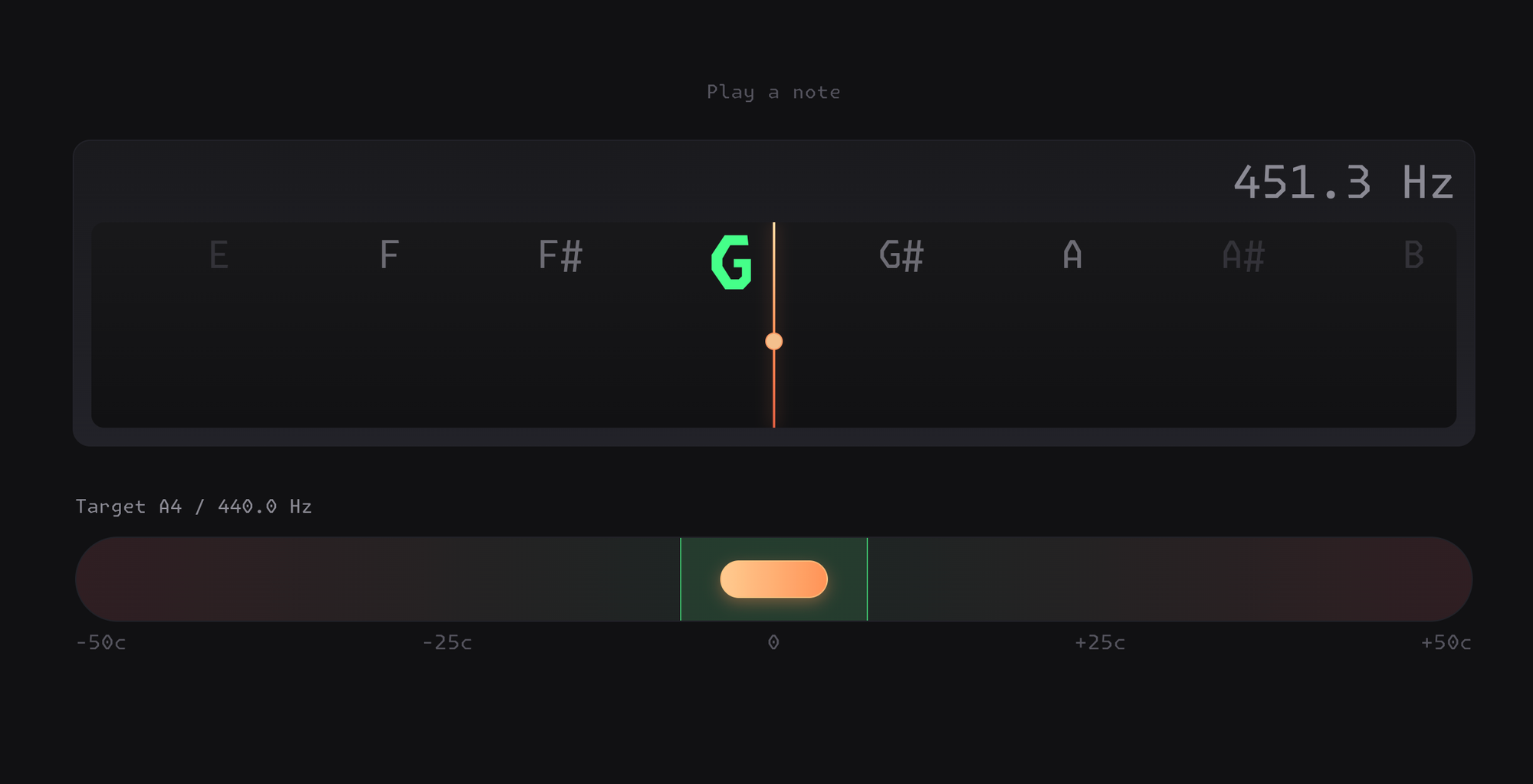Click the Target A4 / 440.0 Hz label
This screenshot has width=1533, height=784.
194,507
